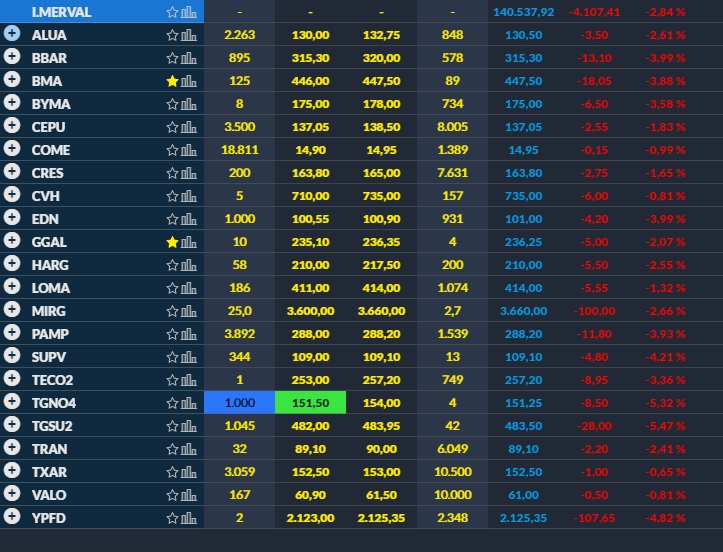This screenshot has height=552, width=723.
Task: Open the chart icon for TRAN
Action: coord(189,449)
